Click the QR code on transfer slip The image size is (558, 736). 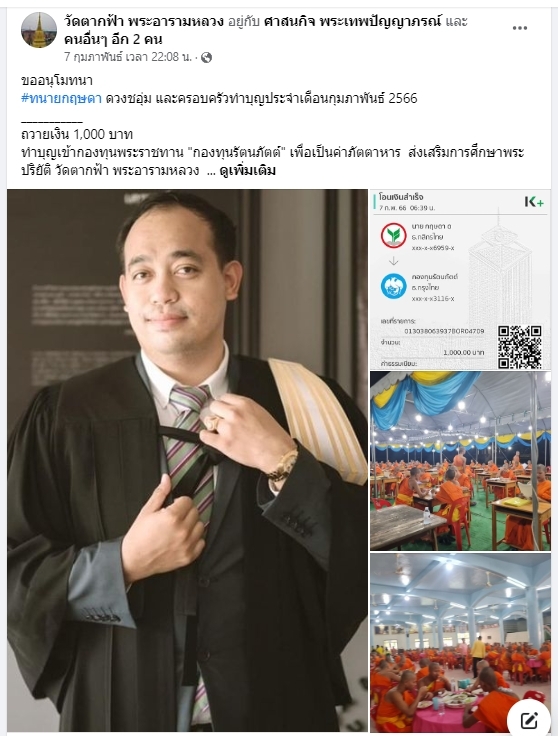[x=520, y=347]
